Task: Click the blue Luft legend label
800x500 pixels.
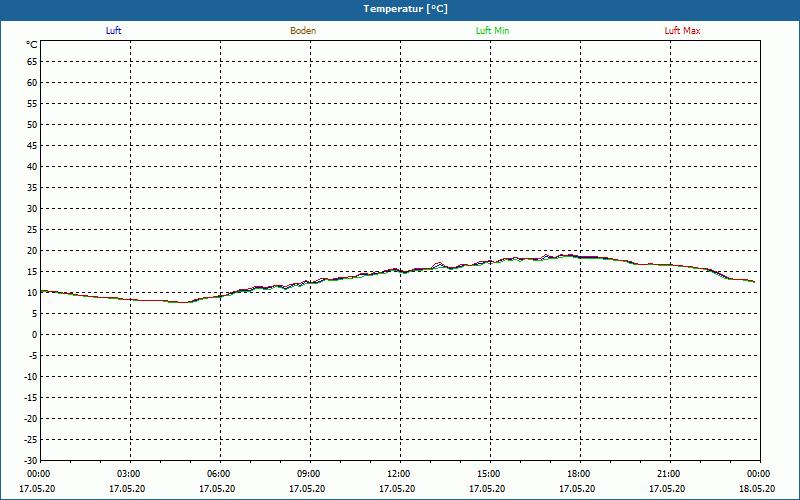Action: tap(113, 31)
